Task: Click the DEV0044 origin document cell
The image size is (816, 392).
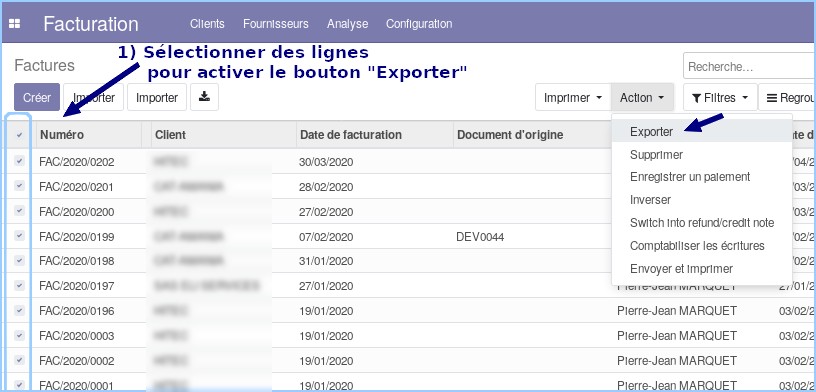Action: (x=480, y=237)
